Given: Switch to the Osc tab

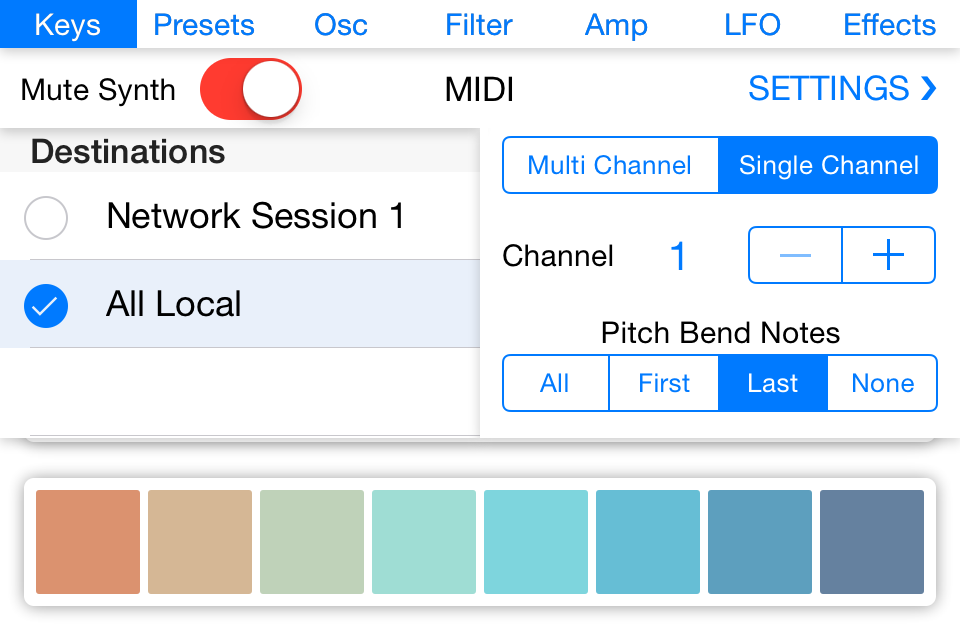Looking at the screenshot, I should click(341, 24).
